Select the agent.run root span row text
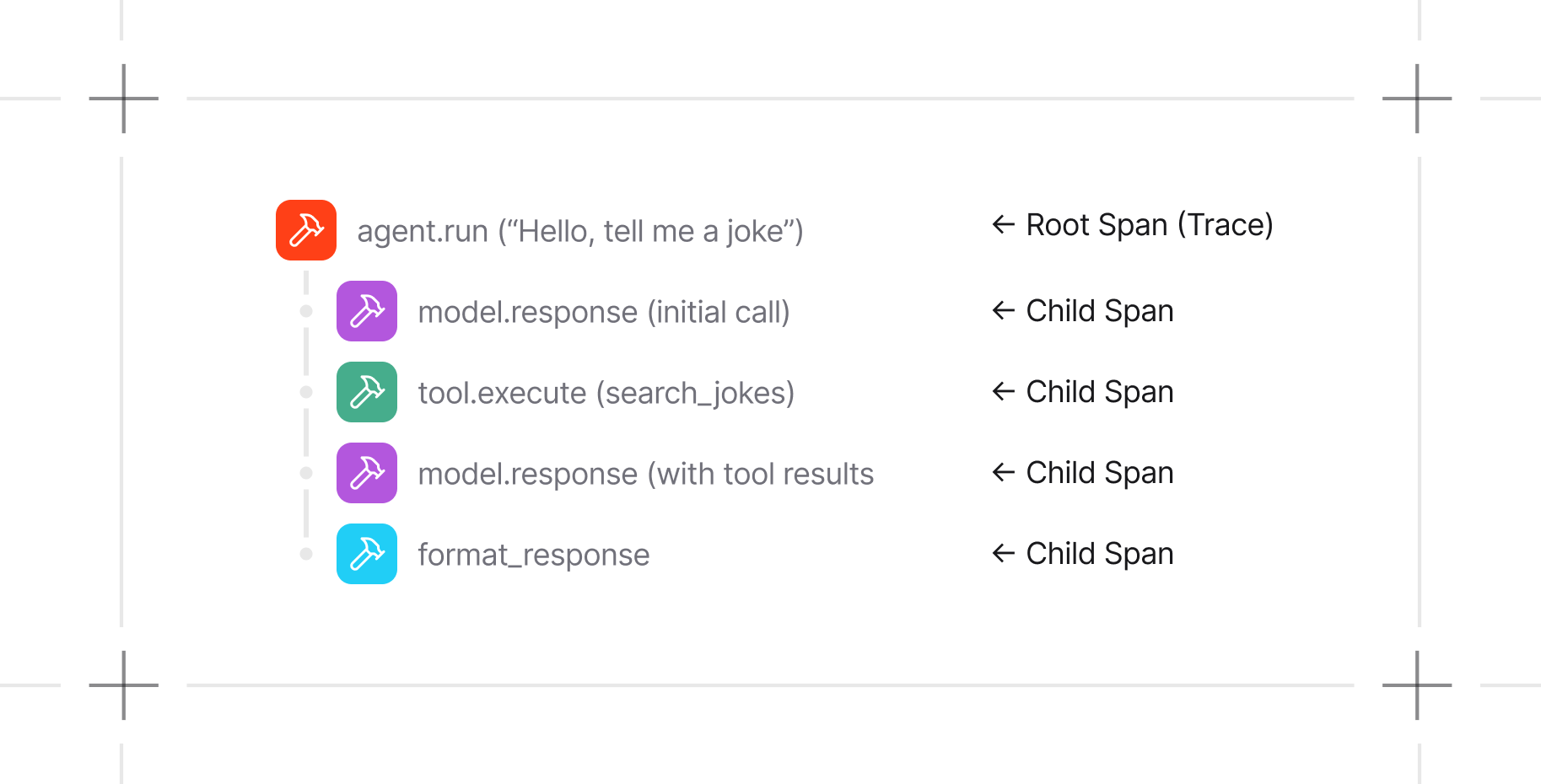This screenshot has height=784, width=1541. pyautogui.click(x=579, y=231)
